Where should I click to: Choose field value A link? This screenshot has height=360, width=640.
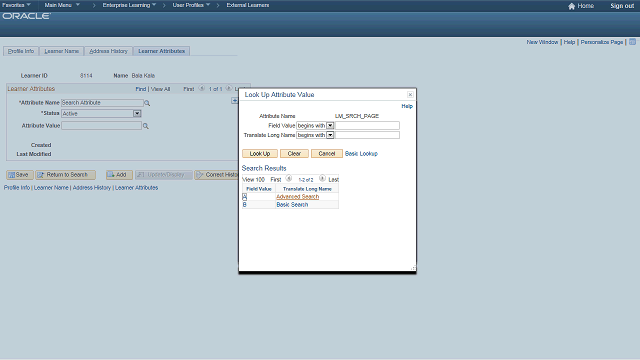point(244,197)
